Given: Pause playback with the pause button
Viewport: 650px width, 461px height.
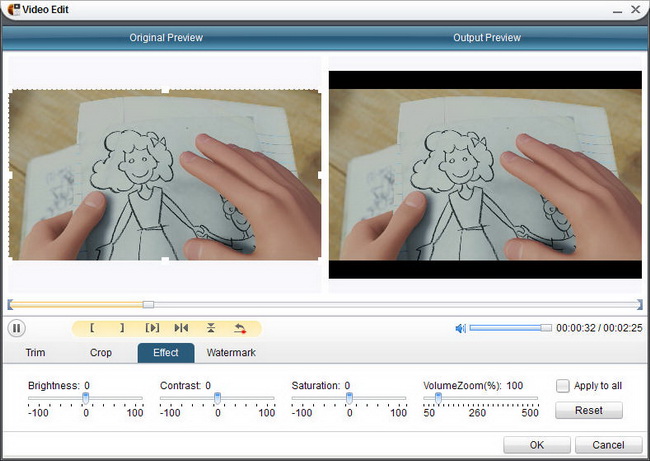Looking at the screenshot, I should [x=17, y=328].
